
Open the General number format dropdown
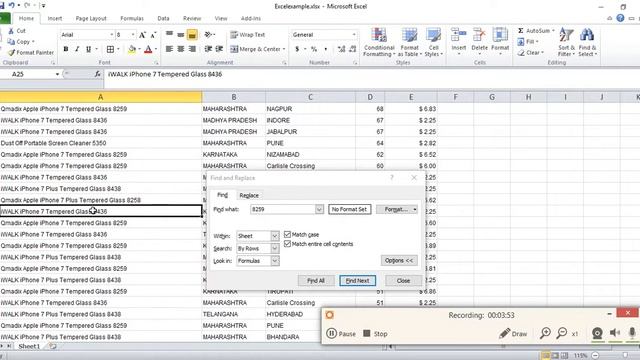tap(353, 35)
